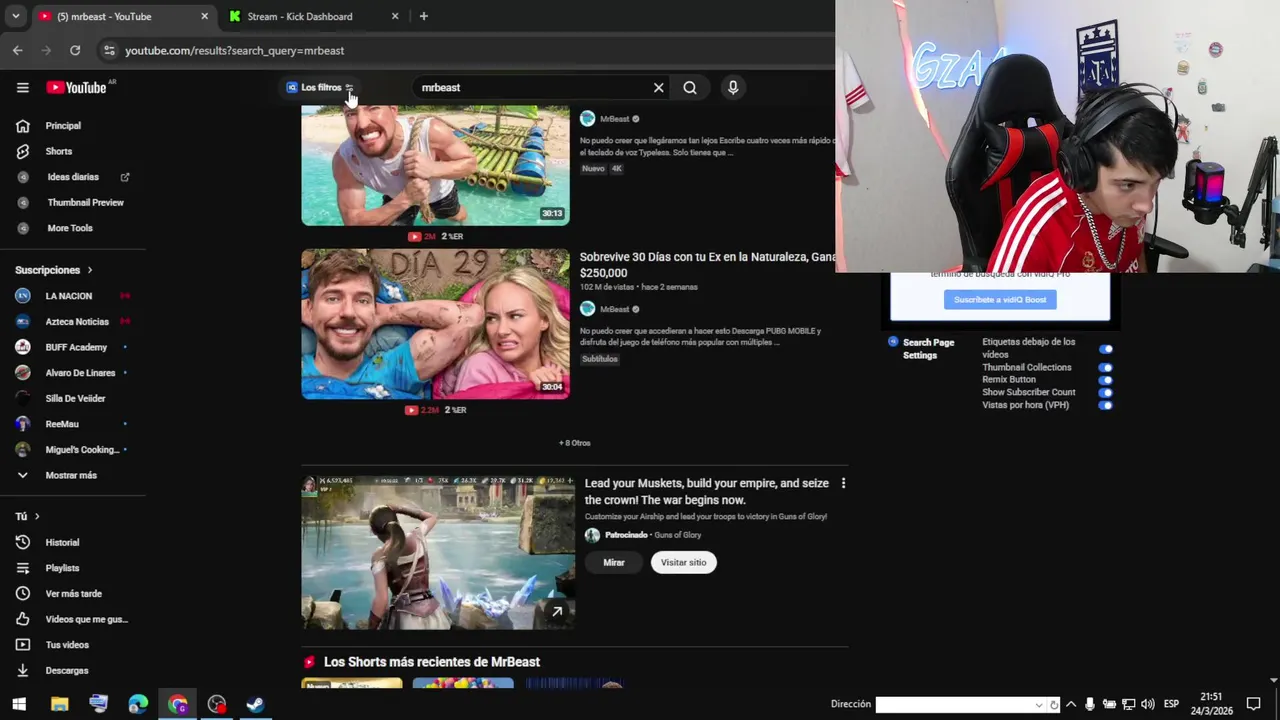
Task: Toggle Vistas por hora (VPH) switch
Action: [1105, 405]
